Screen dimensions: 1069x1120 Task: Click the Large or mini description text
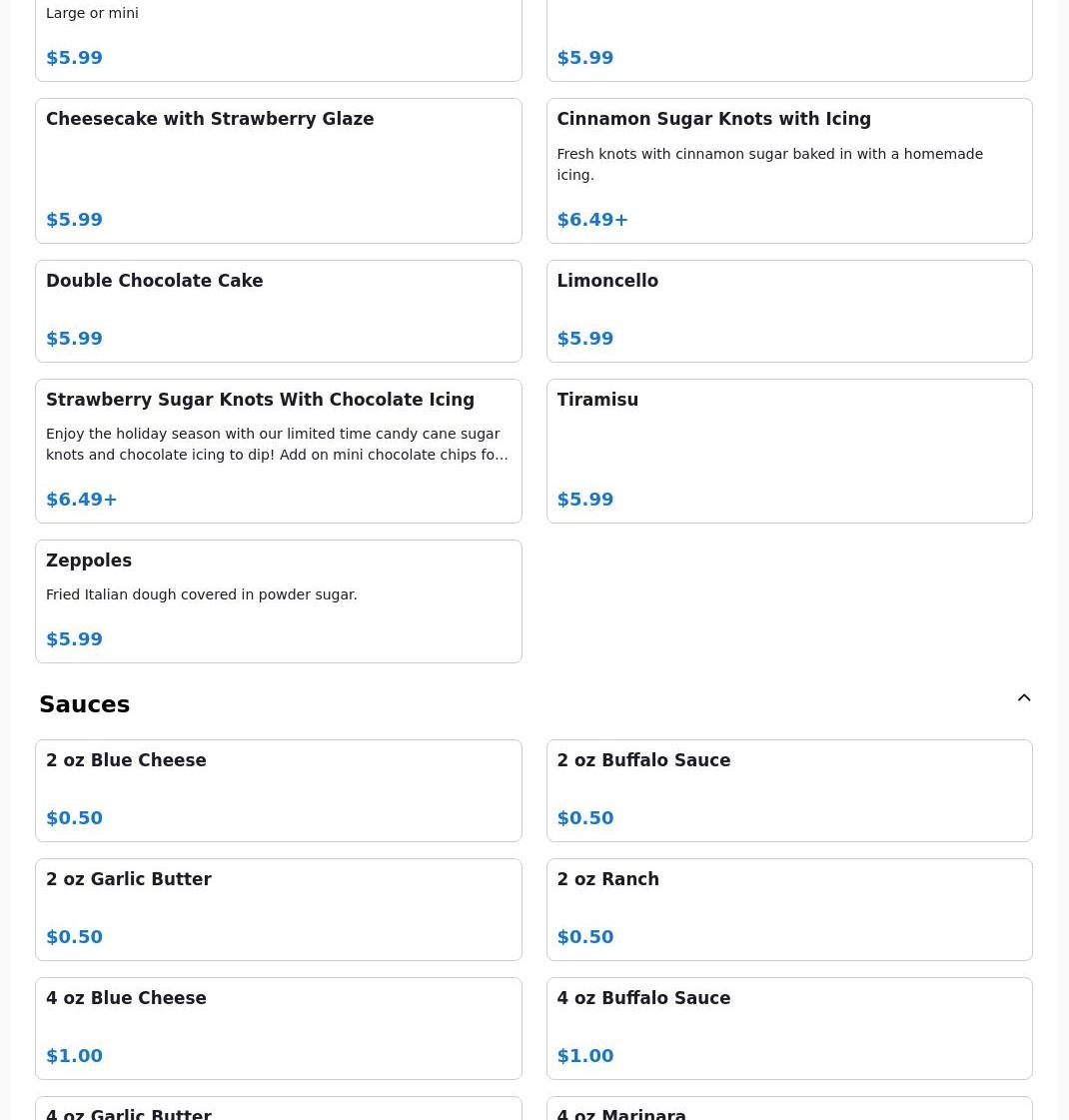(92, 13)
